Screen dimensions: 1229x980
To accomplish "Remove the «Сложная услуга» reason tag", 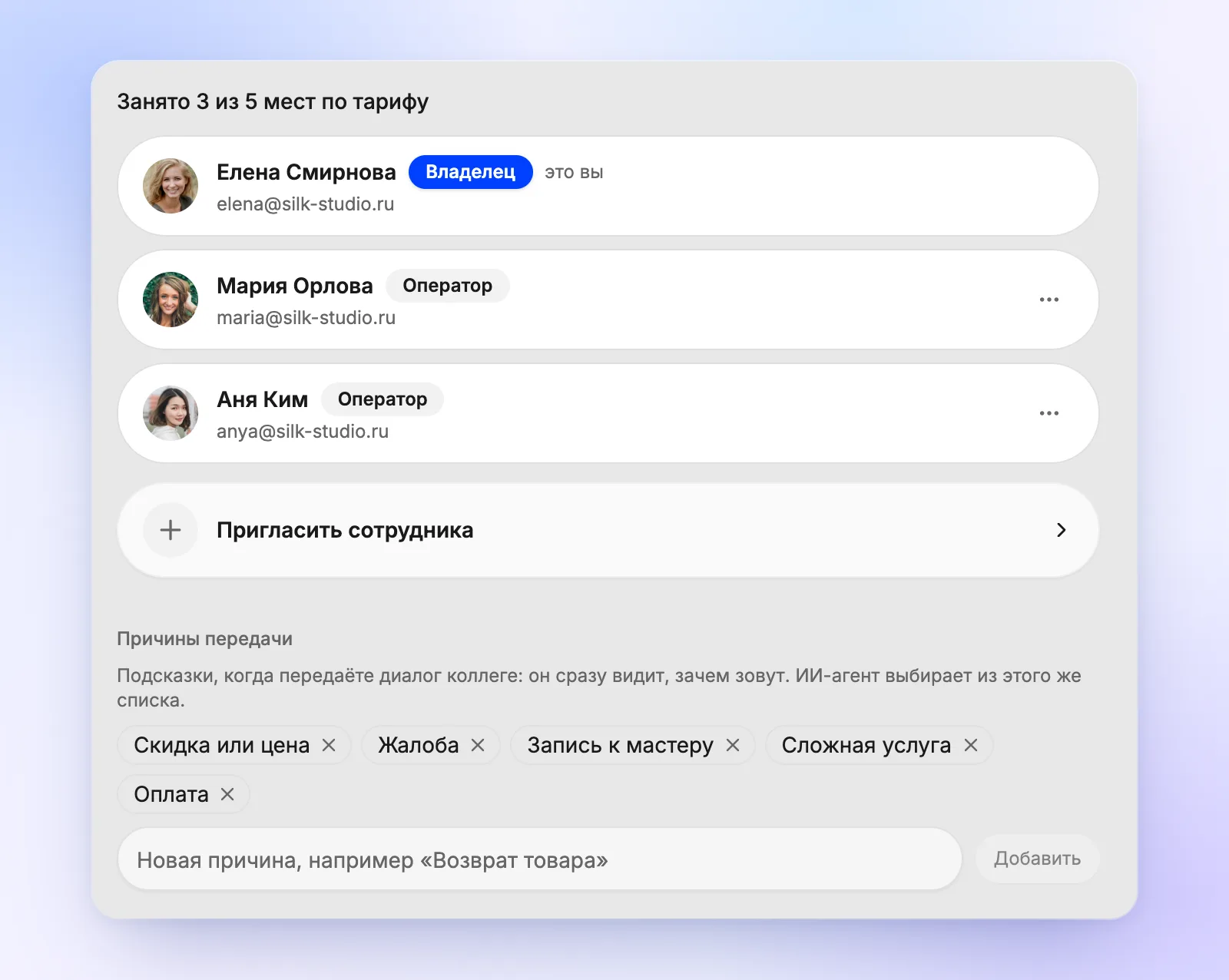I will [x=971, y=745].
